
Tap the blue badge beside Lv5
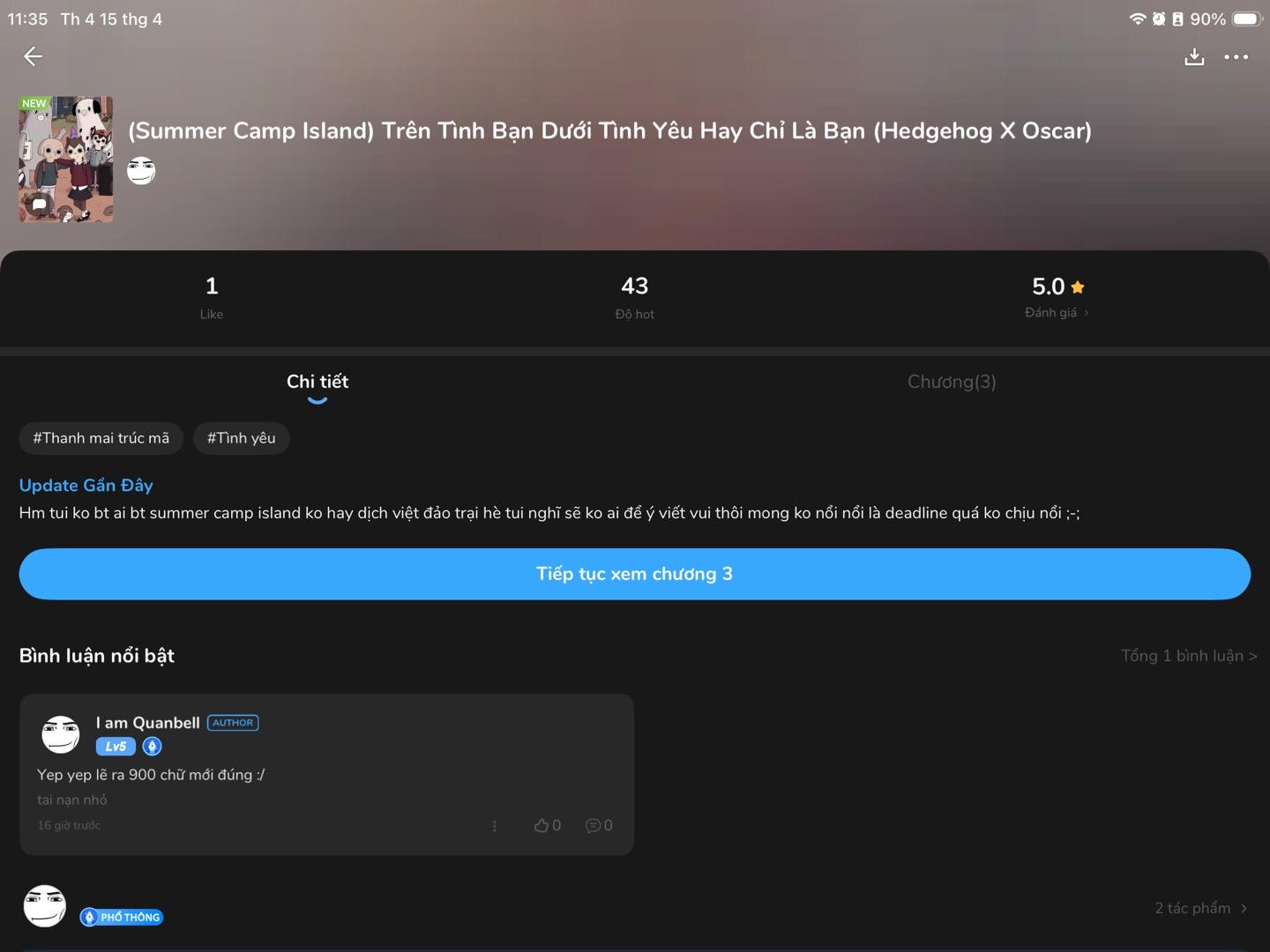click(x=153, y=747)
